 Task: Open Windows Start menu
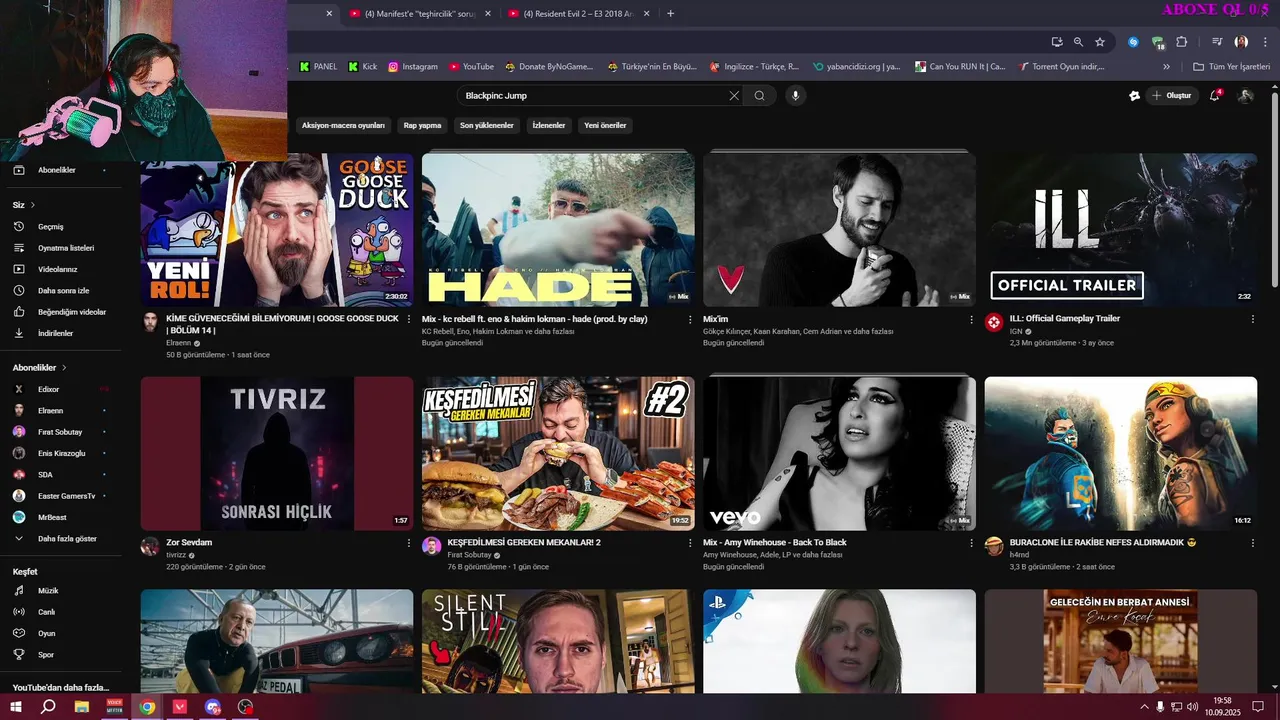(16, 707)
